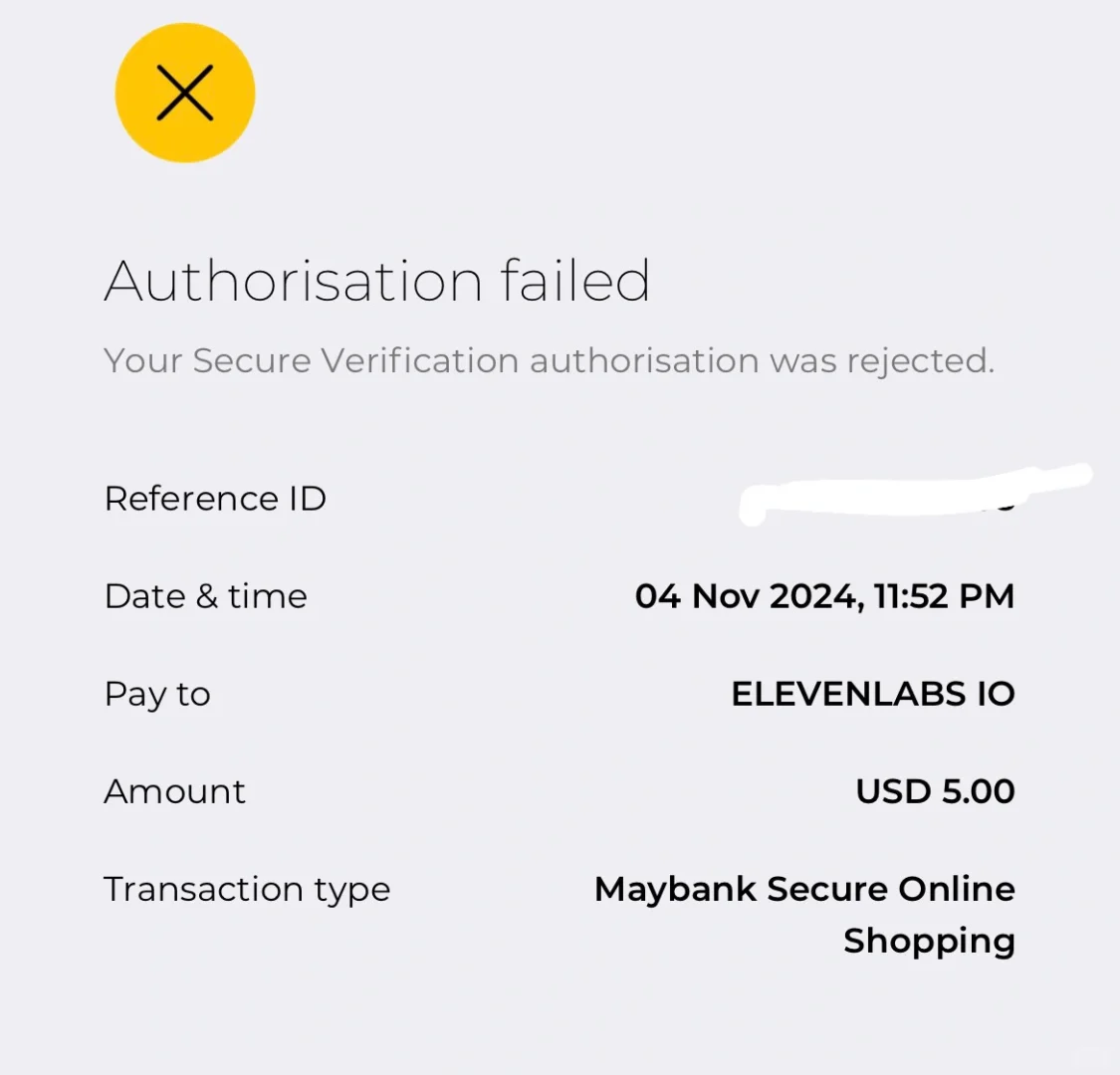
Task: Click the Maybank Secure Online text
Action: click(x=804, y=889)
